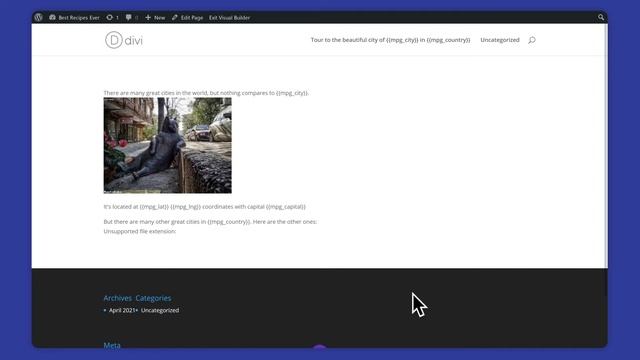Select the cat statue image
The width and height of the screenshot is (640, 360).
(167, 145)
